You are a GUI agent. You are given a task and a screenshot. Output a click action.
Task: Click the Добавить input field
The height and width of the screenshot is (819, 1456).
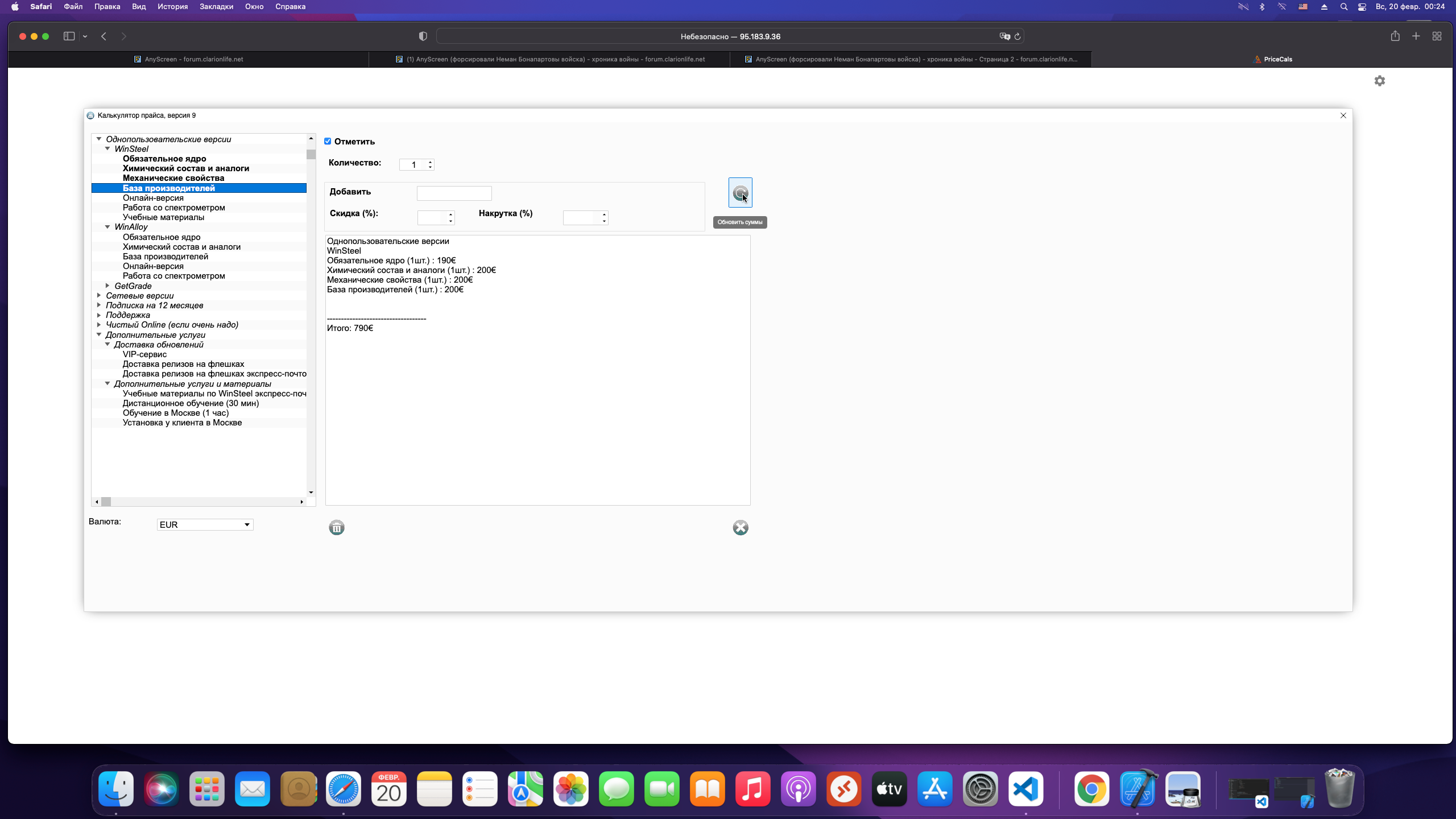click(454, 193)
